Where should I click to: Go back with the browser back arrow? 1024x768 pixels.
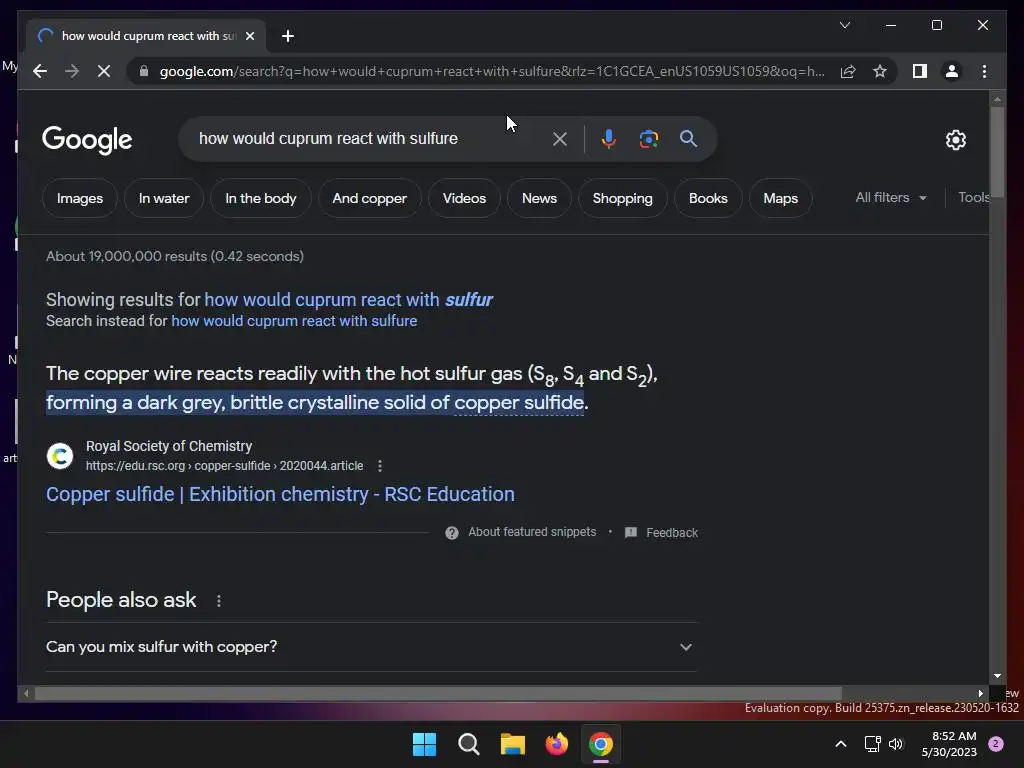click(x=40, y=71)
